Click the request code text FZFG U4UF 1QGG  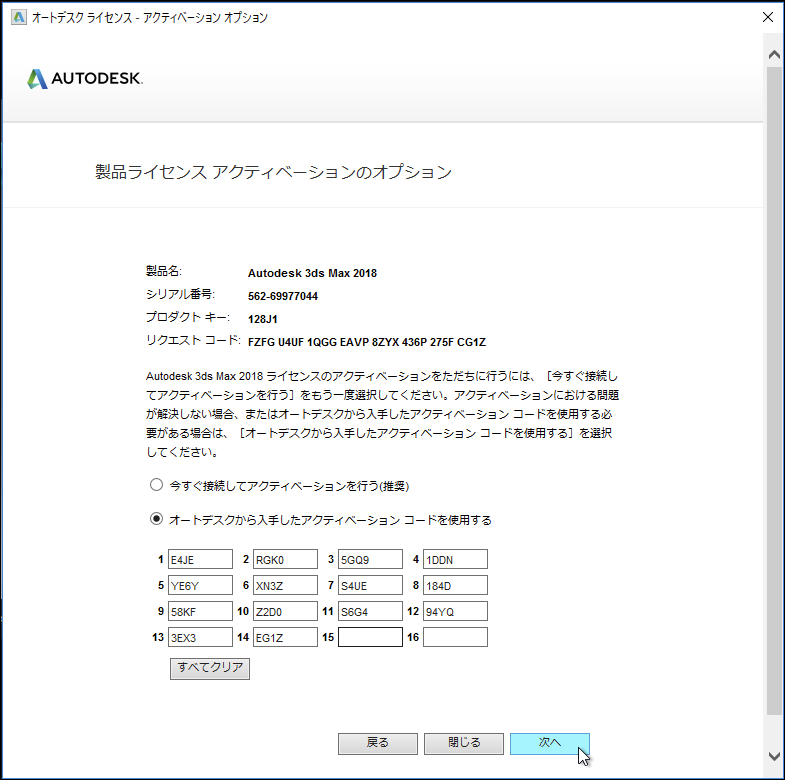point(292,342)
